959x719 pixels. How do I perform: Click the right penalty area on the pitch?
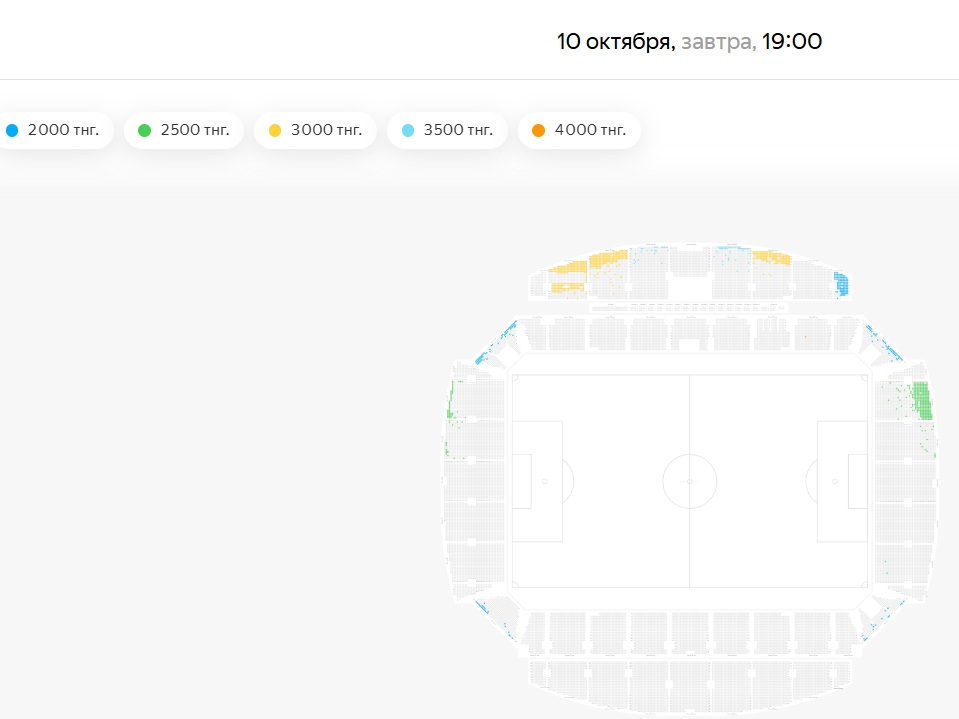coord(842,480)
